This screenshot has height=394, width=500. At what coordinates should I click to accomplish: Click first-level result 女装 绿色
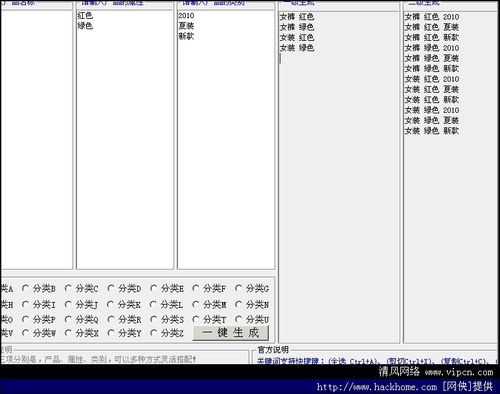click(x=297, y=48)
